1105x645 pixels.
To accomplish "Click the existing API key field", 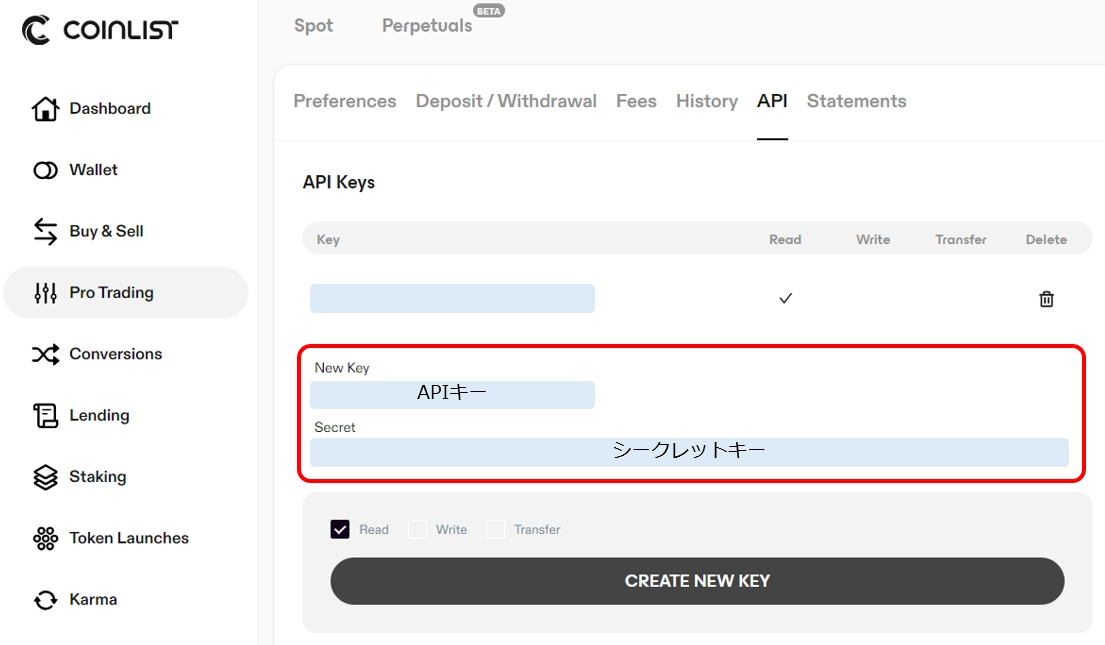I will (452, 298).
